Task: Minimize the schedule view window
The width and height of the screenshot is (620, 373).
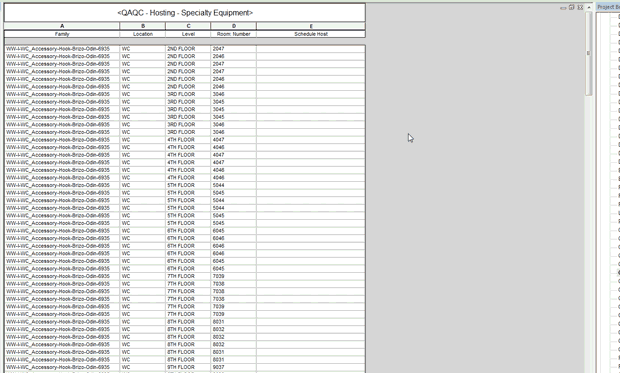Action: (x=563, y=8)
